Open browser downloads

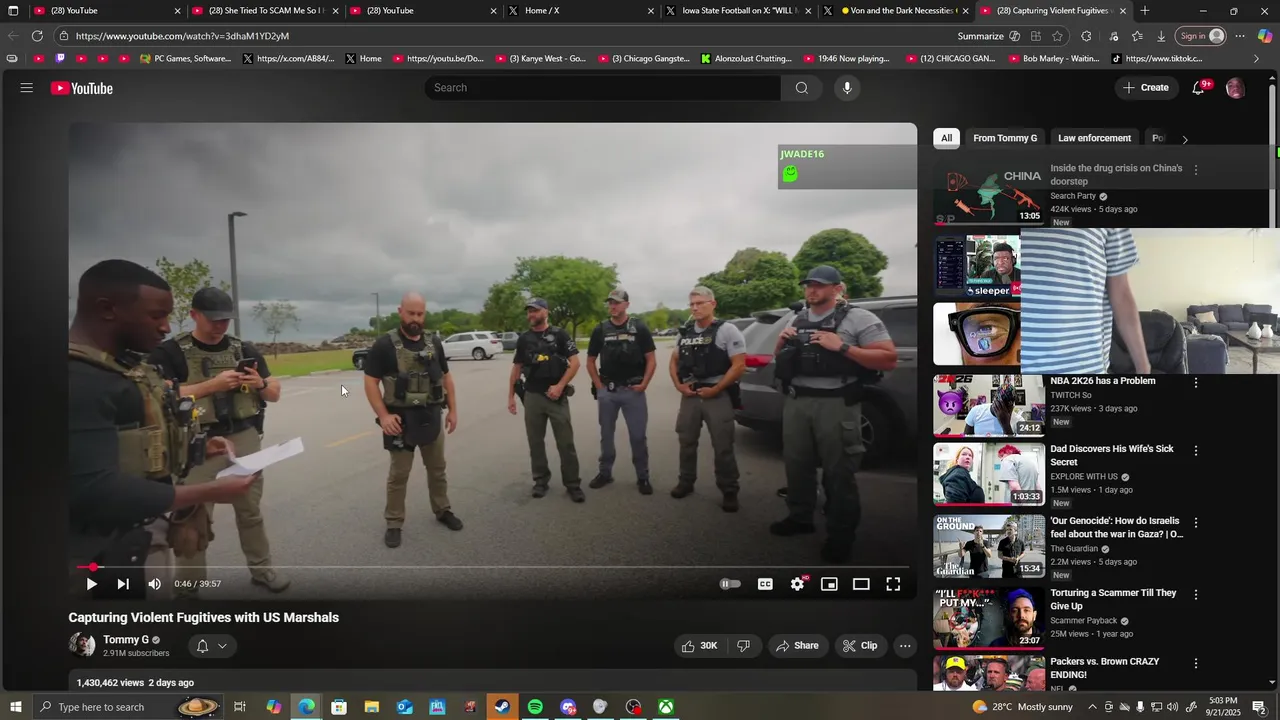(1161, 36)
